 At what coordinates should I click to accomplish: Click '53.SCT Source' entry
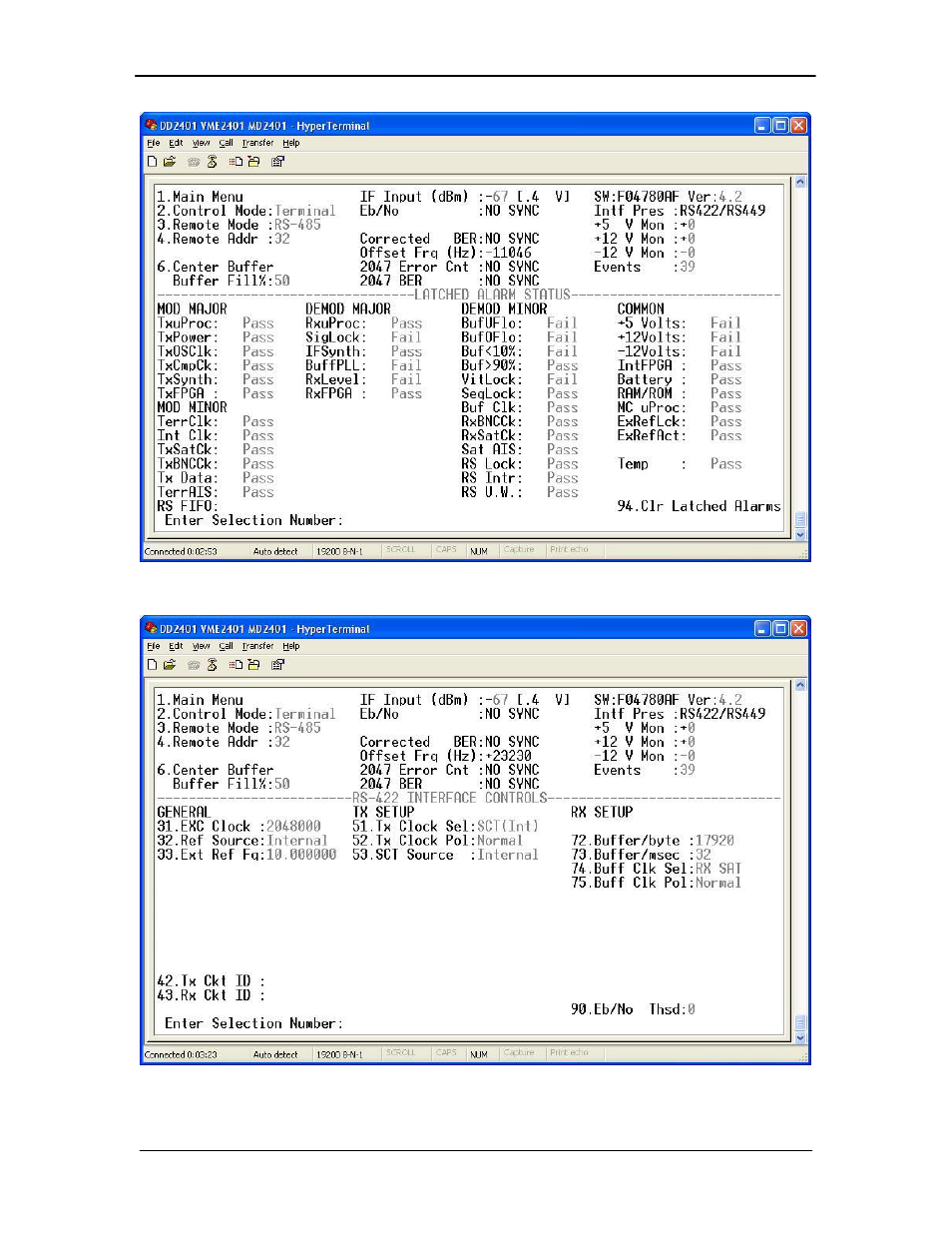(x=445, y=854)
